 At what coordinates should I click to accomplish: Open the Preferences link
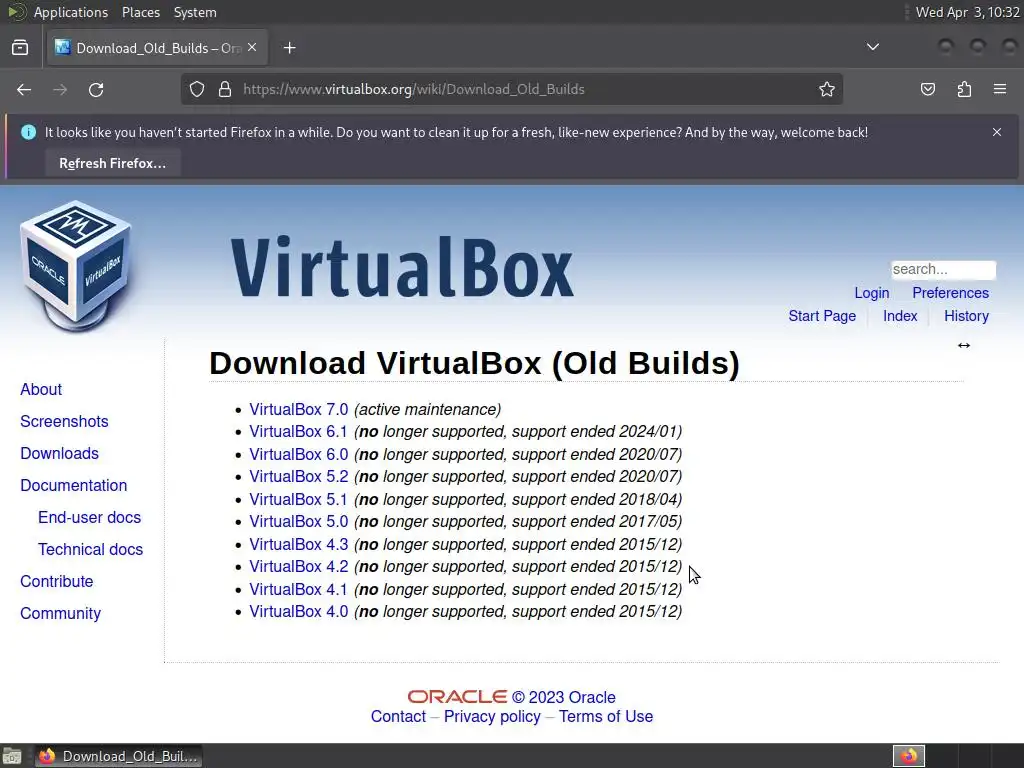pos(950,293)
